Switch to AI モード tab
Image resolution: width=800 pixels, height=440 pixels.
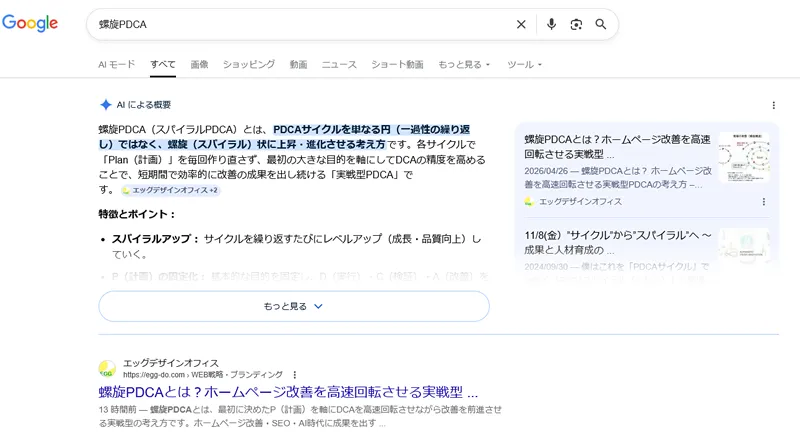[116, 64]
